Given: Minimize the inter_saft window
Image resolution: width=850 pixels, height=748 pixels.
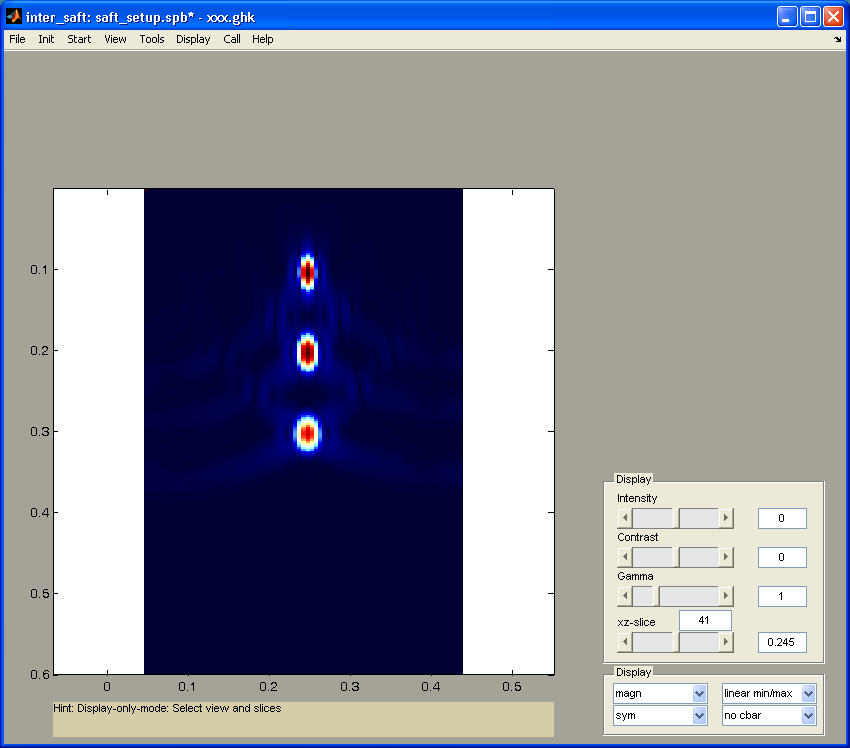Looking at the screenshot, I should (x=787, y=17).
